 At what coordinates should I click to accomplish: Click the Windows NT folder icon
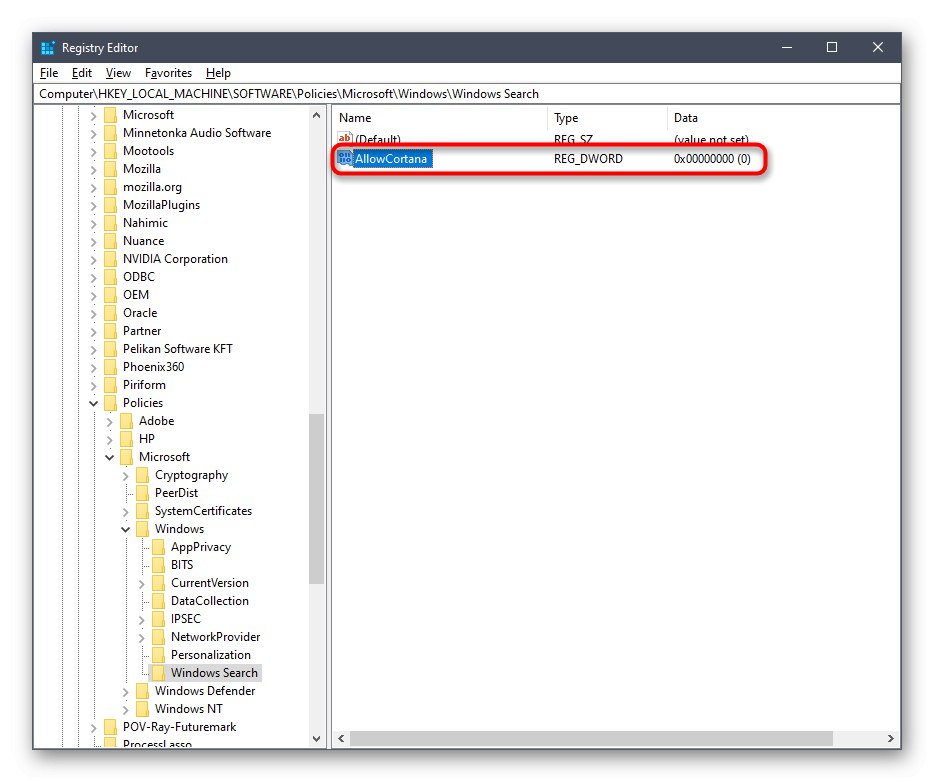coord(142,709)
